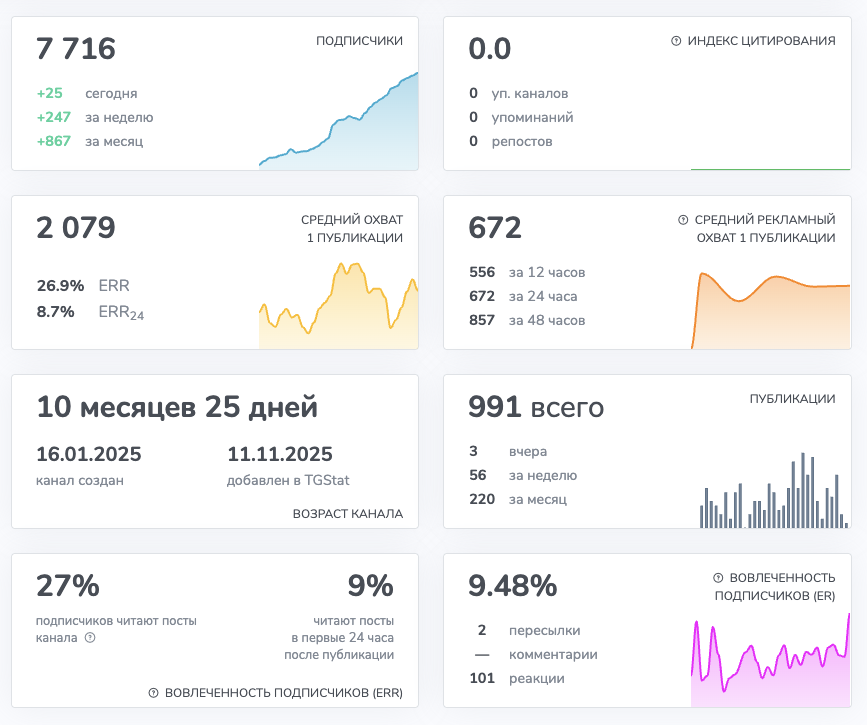The width and height of the screenshot is (867, 725).
Task: Click the 7 716 subscriber count
Action: click(x=76, y=48)
